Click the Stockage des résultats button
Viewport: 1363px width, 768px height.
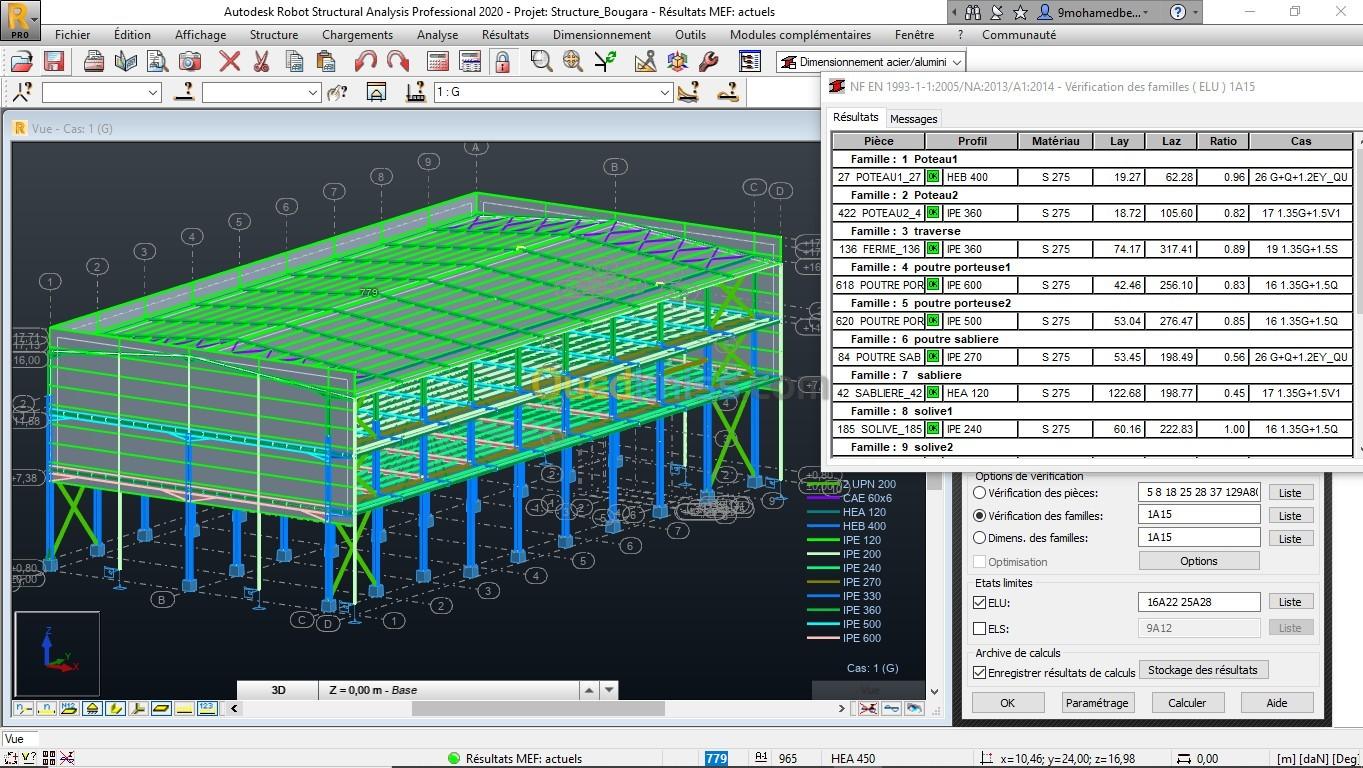click(x=1203, y=670)
